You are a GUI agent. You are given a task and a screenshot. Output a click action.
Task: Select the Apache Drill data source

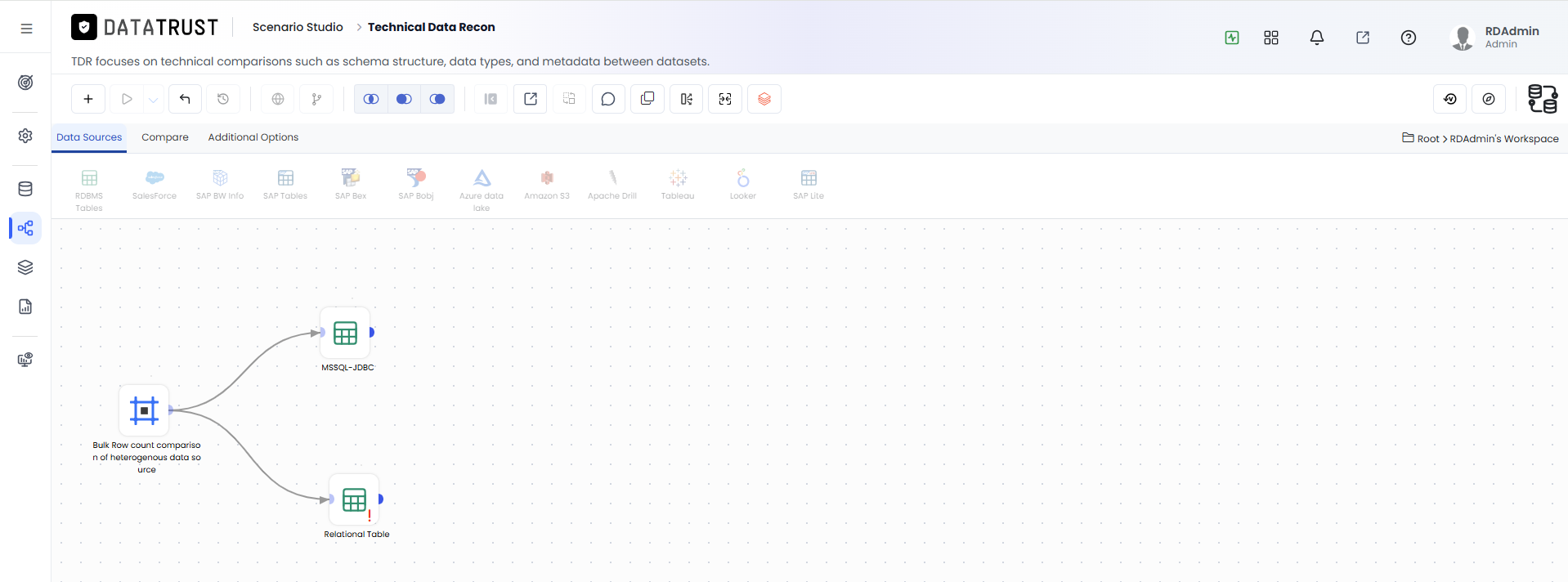click(x=612, y=185)
